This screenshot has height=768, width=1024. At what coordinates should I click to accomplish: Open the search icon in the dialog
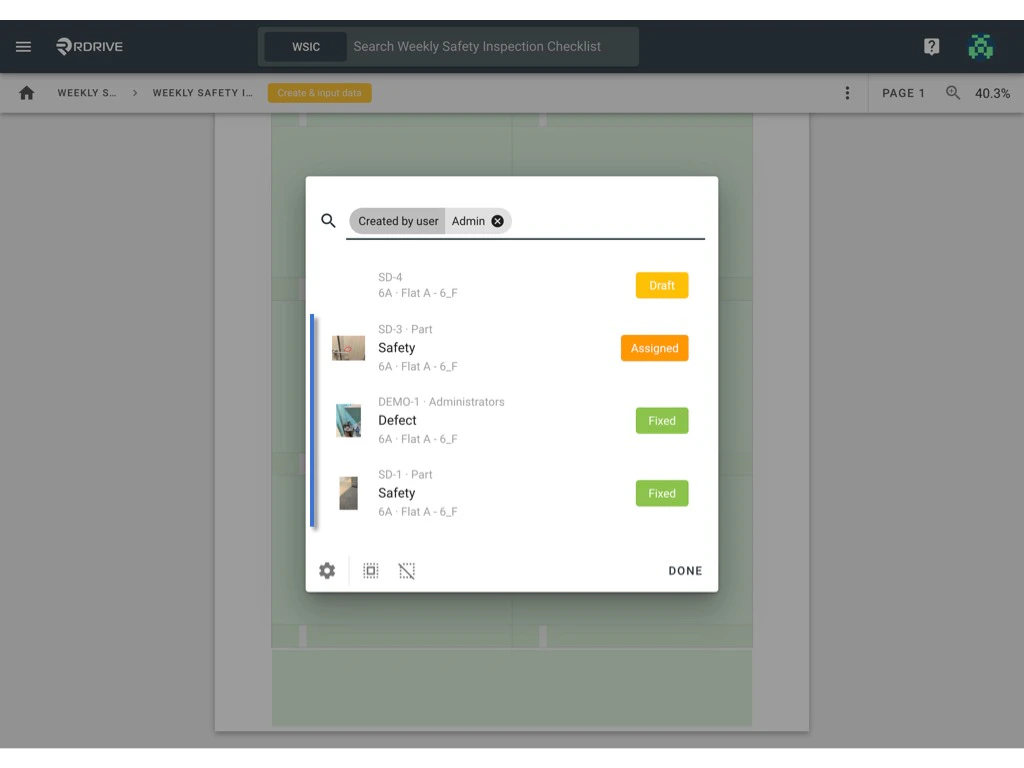327,220
